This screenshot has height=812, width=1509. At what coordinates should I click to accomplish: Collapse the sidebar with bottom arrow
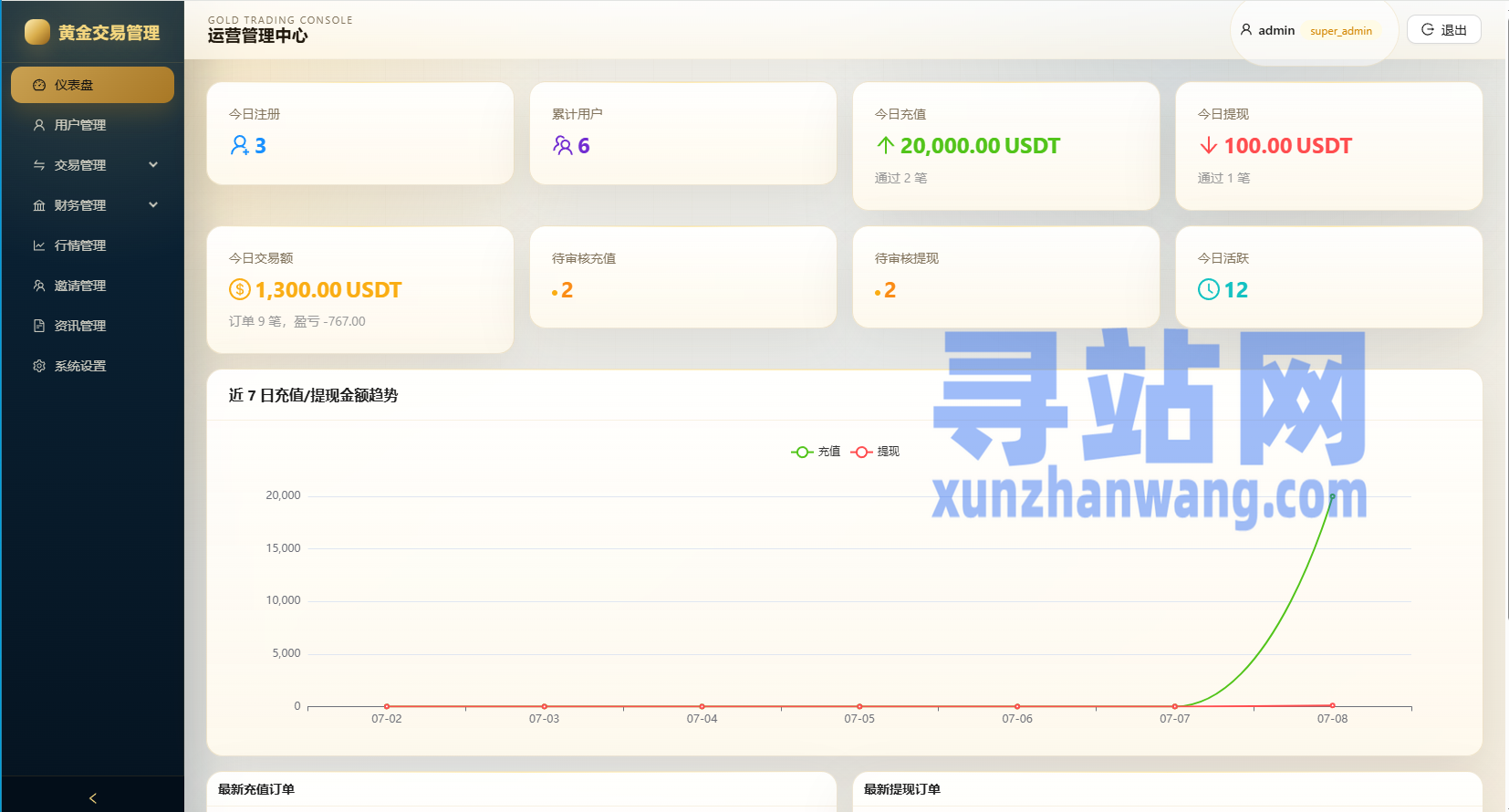tap(93, 798)
